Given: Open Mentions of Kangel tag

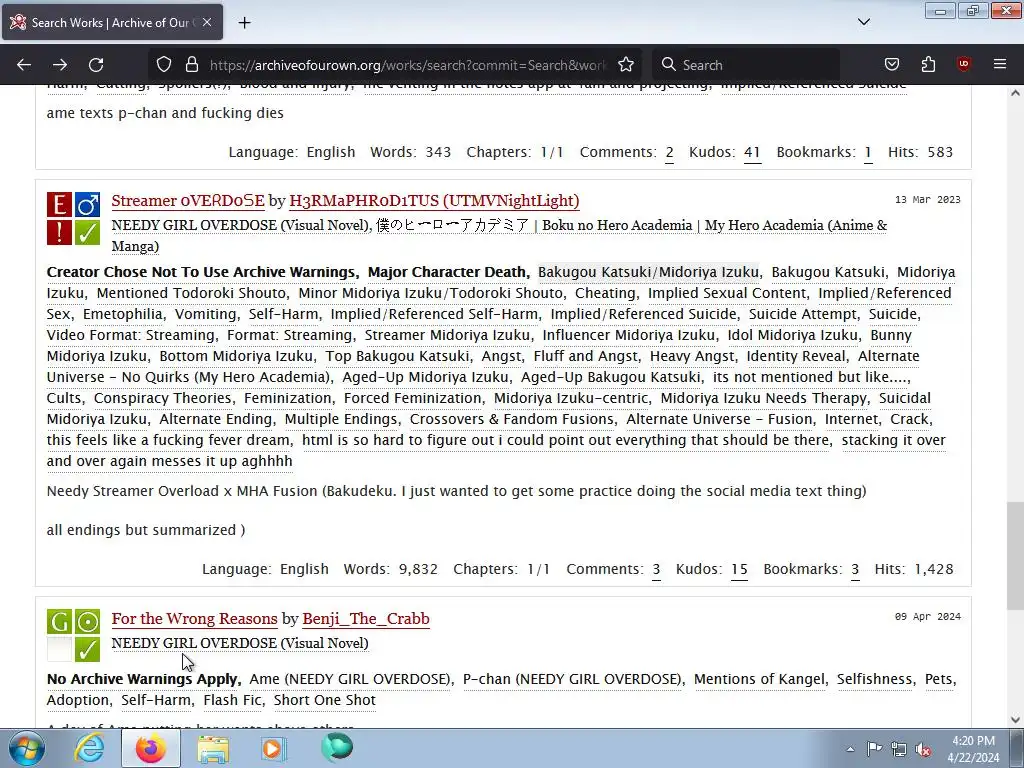Looking at the screenshot, I should 759,679.
